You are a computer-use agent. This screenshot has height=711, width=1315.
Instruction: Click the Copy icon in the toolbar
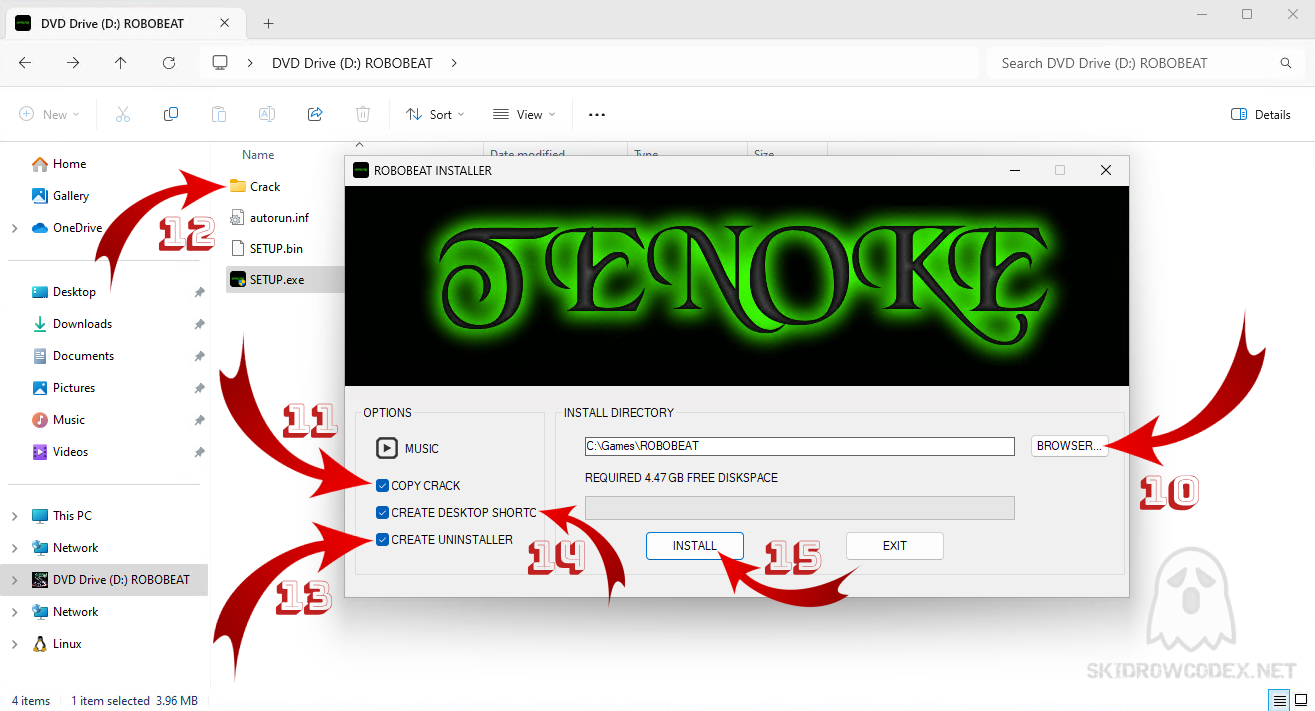[x=171, y=115]
